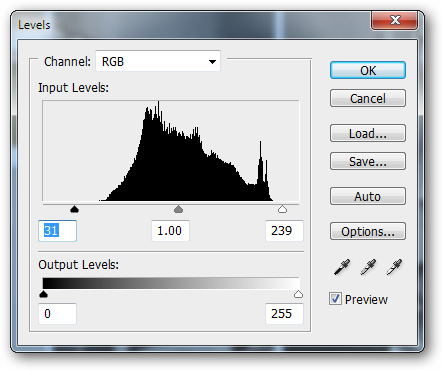
Task: Click the output black slider triangle
Action: tap(43, 294)
